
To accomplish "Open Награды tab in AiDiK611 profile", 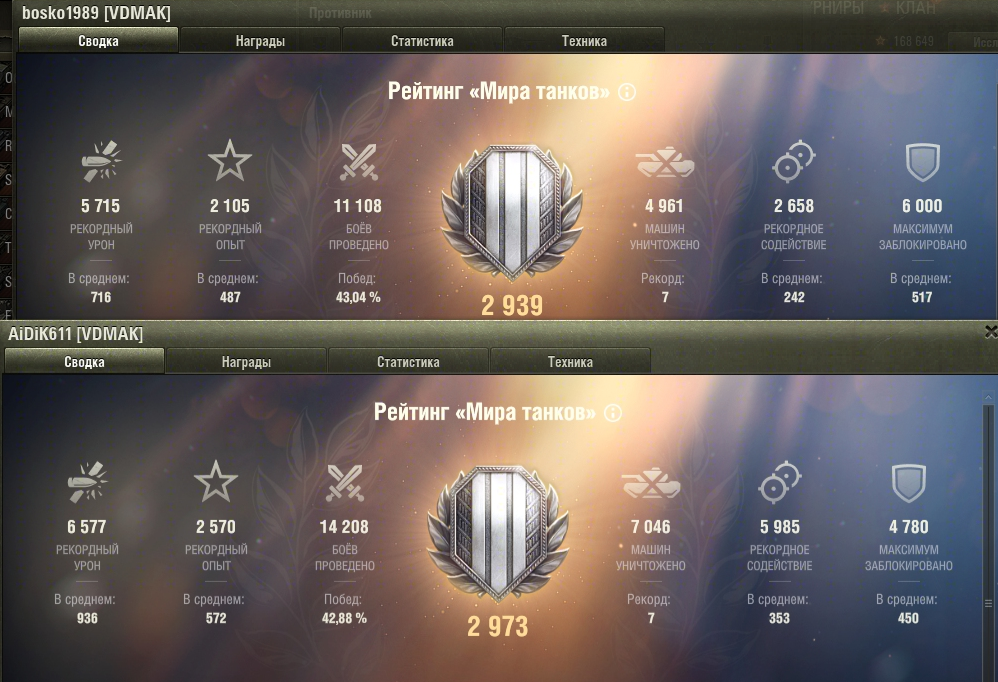I will coord(246,361).
